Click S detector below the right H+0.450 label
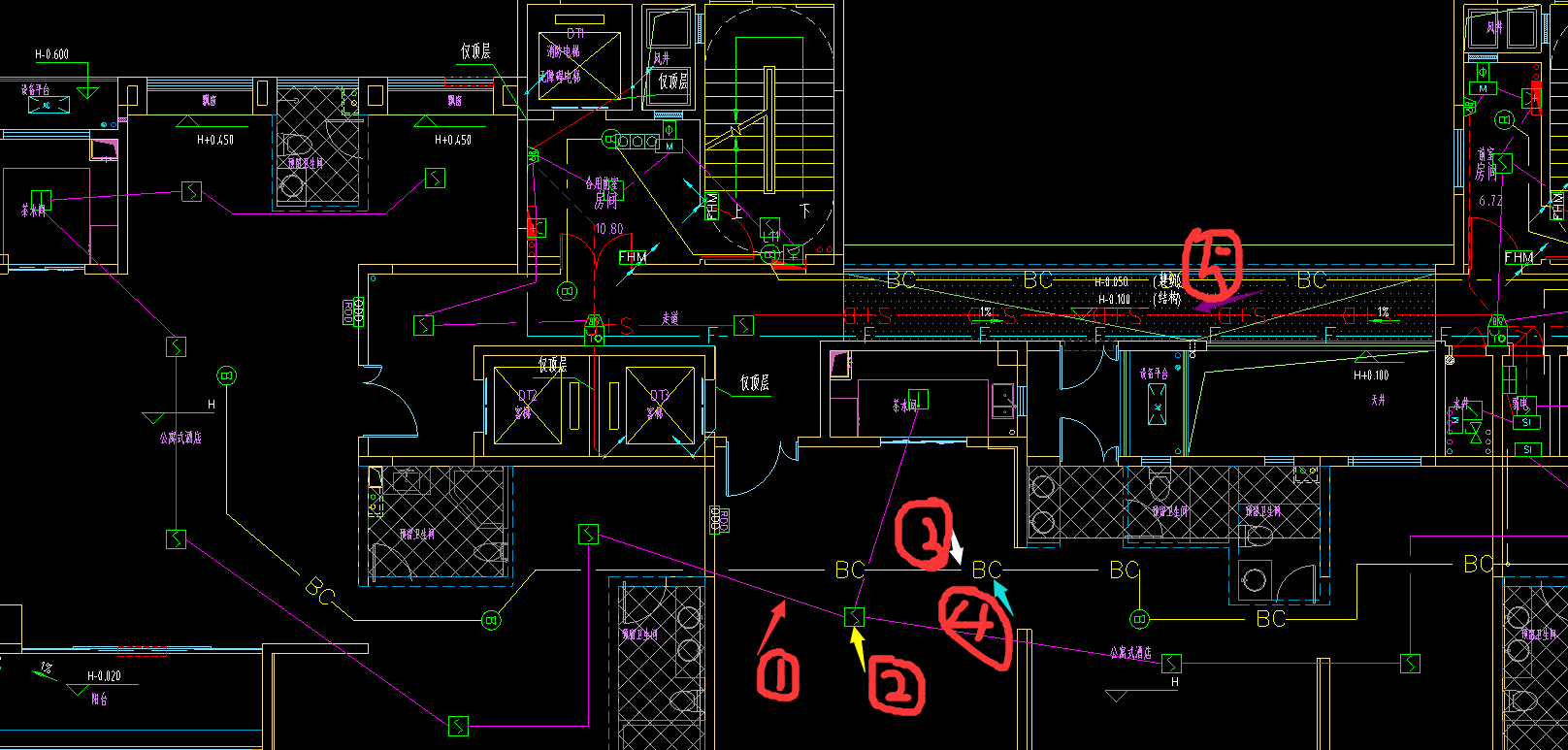Image resolution: width=1568 pixels, height=750 pixels. (435, 179)
